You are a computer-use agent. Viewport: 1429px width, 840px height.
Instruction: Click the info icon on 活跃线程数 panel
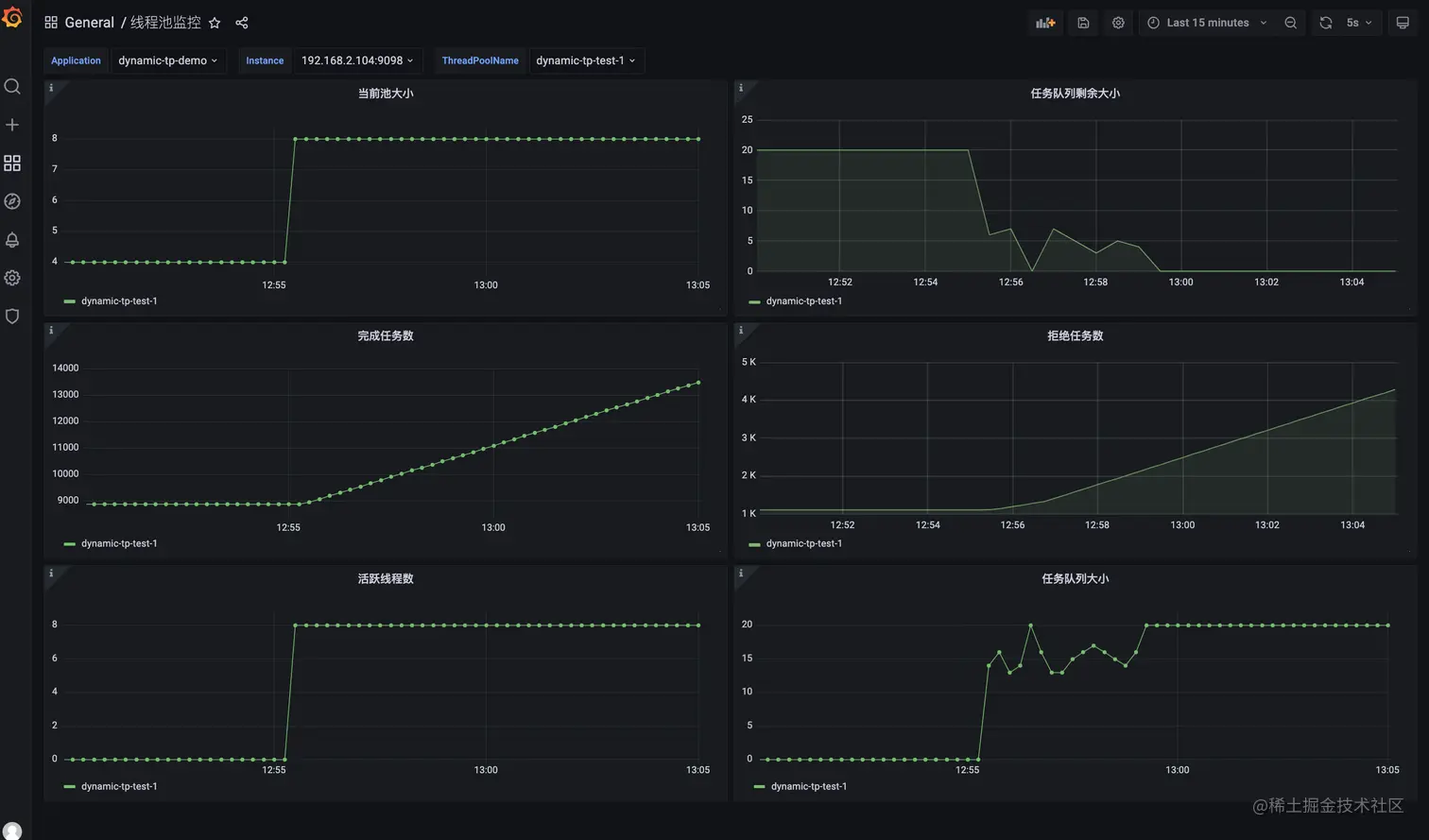point(51,574)
